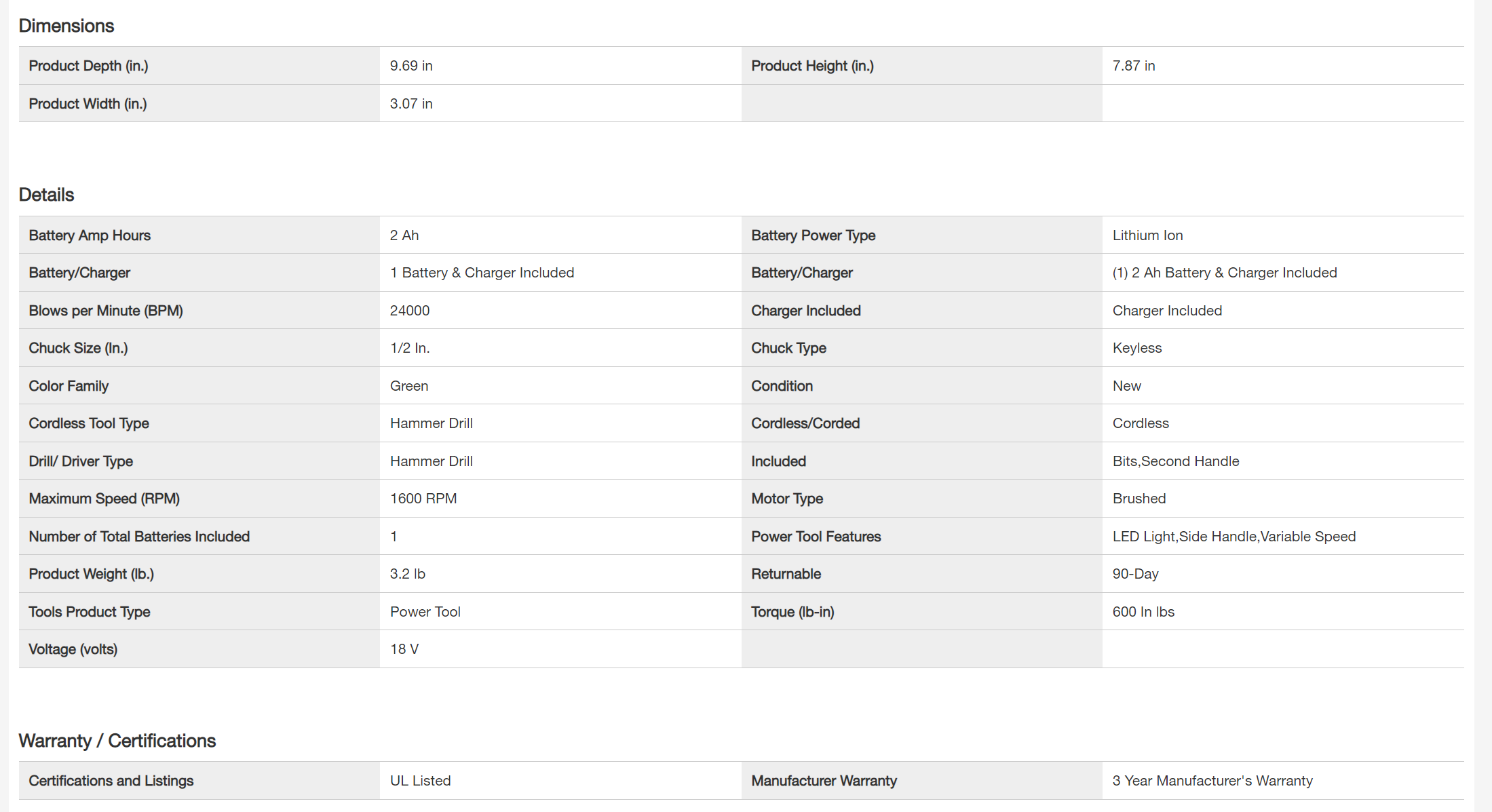
Task: Click the Maximum Speed value 1600 RPM
Action: (423, 499)
